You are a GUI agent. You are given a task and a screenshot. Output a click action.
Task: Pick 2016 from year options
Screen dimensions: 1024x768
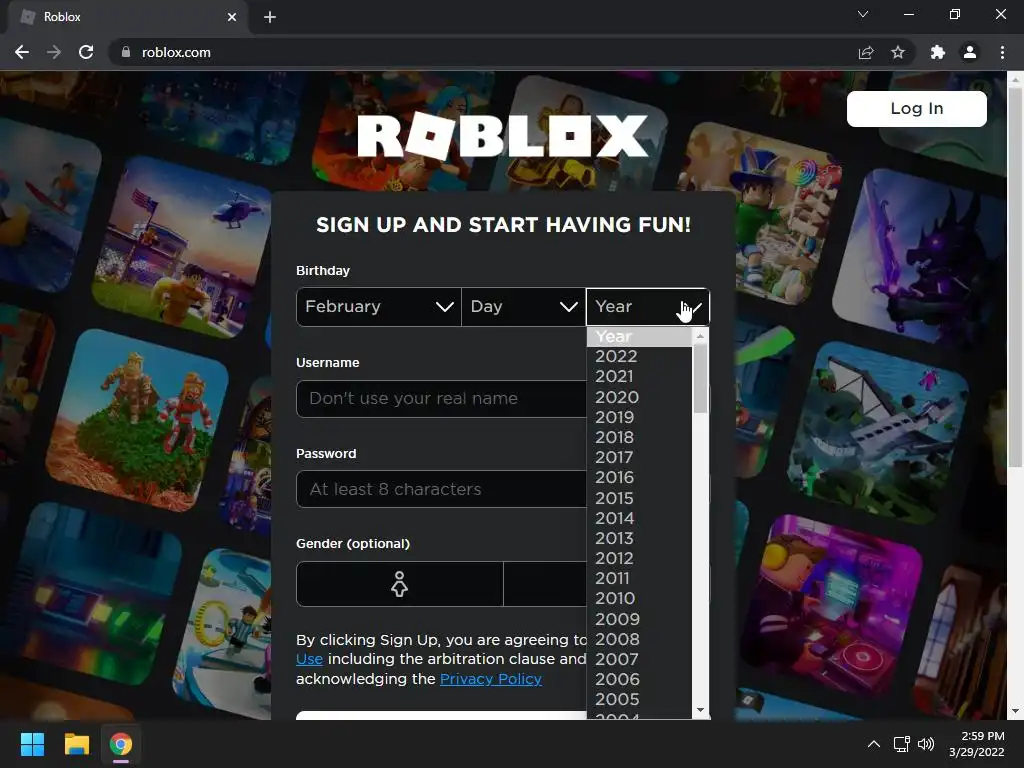[639, 478]
